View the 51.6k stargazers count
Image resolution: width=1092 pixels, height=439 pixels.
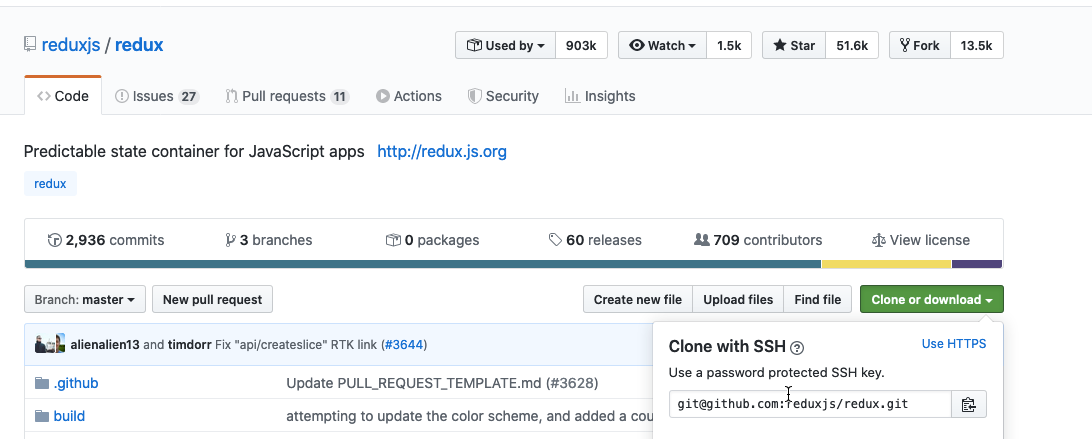[852, 45]
